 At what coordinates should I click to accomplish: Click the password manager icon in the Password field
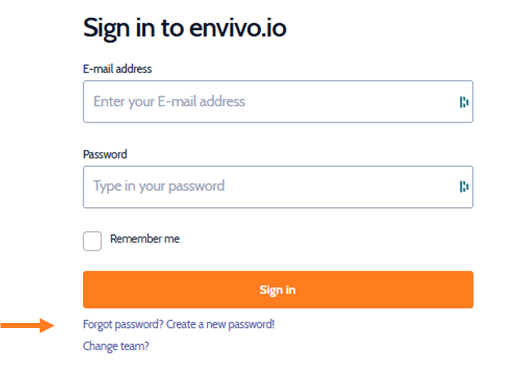point(464,187)
